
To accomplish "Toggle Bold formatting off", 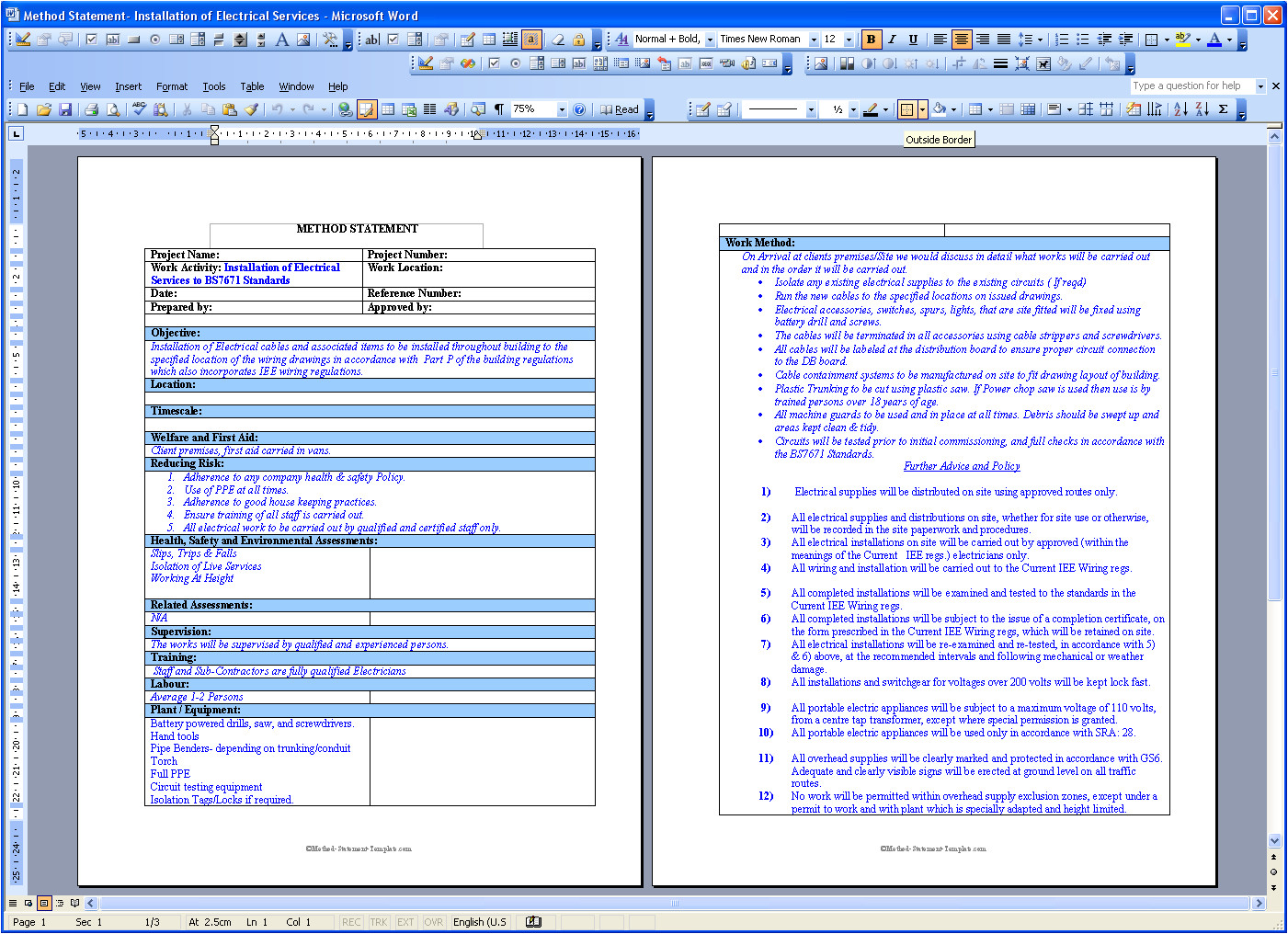I will pos(870,39).
